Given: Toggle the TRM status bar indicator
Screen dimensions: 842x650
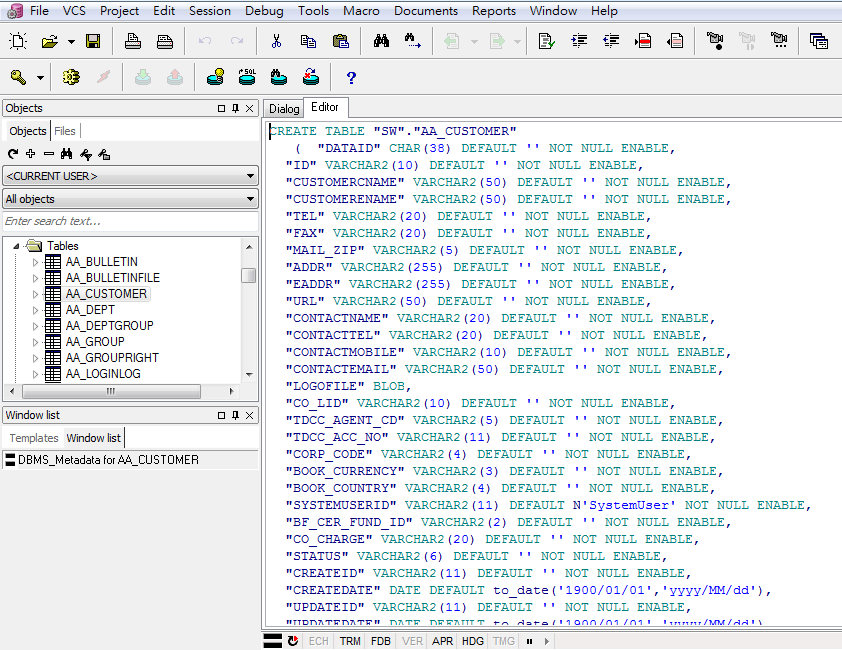Looking at the screenshot, I should 350,641.
